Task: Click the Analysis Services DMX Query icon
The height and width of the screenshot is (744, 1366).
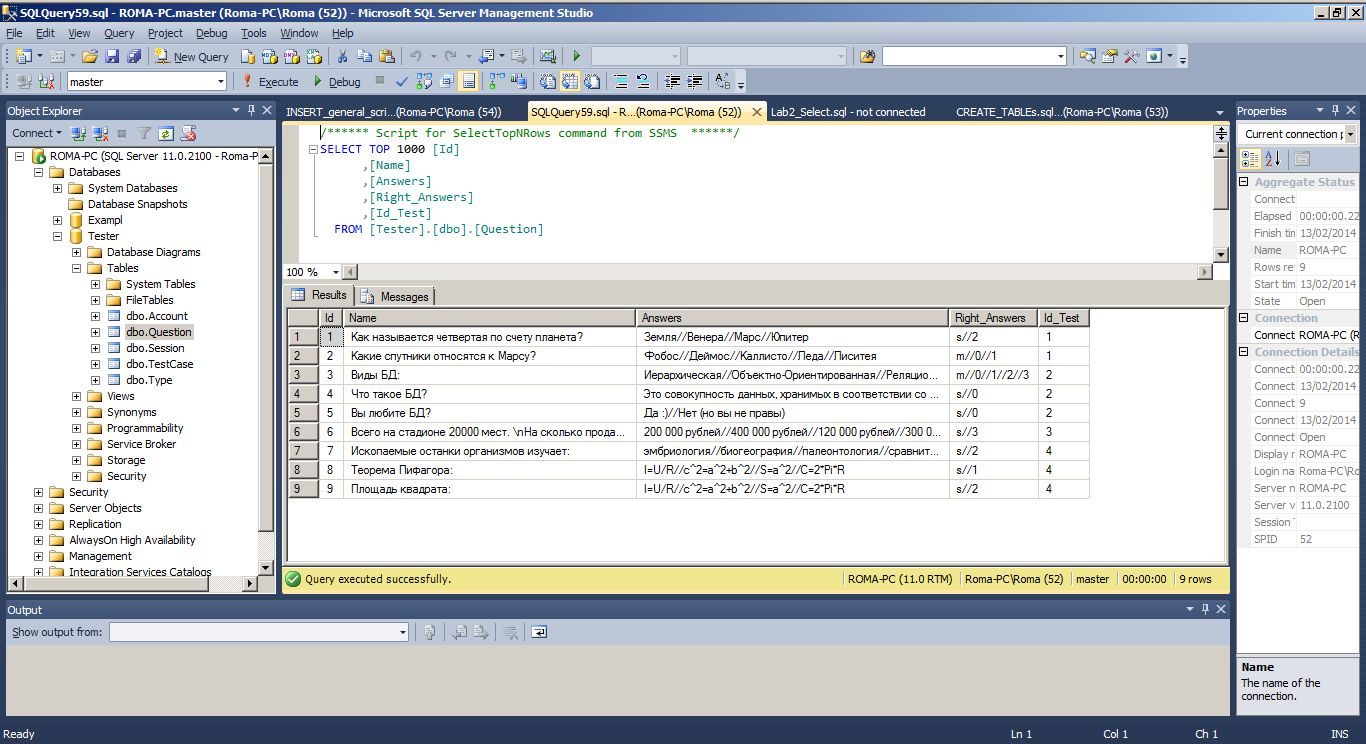Action: (x=291, y=57)
